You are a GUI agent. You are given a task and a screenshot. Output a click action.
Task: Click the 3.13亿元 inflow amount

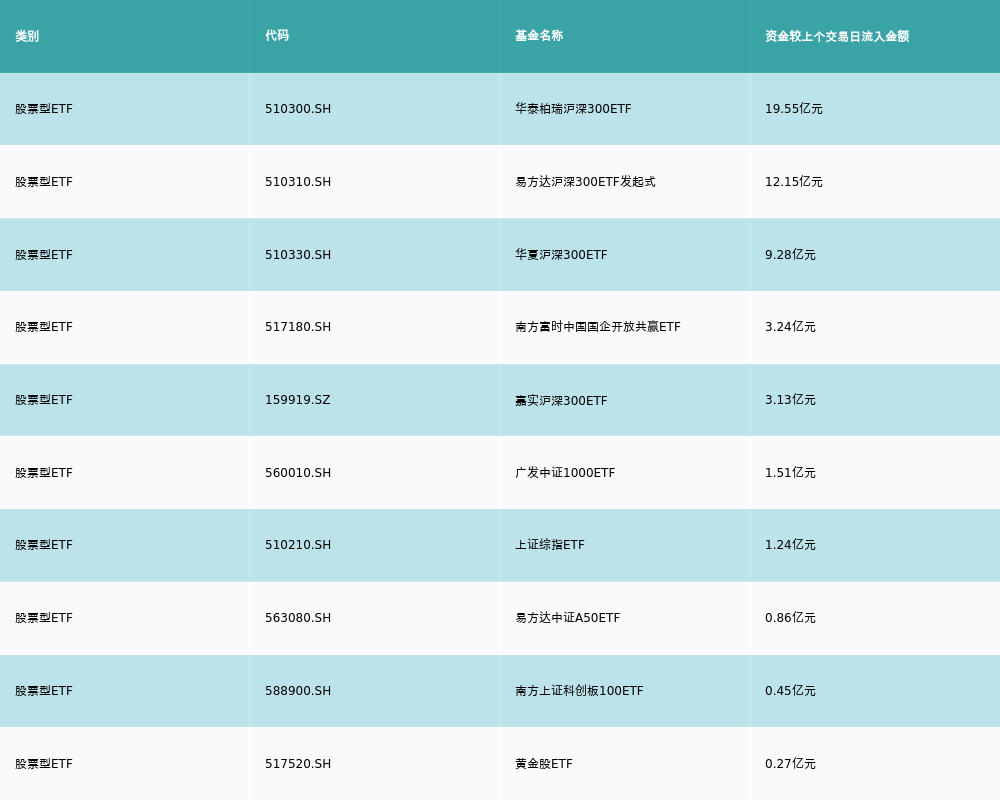click(x=790, y=400)
